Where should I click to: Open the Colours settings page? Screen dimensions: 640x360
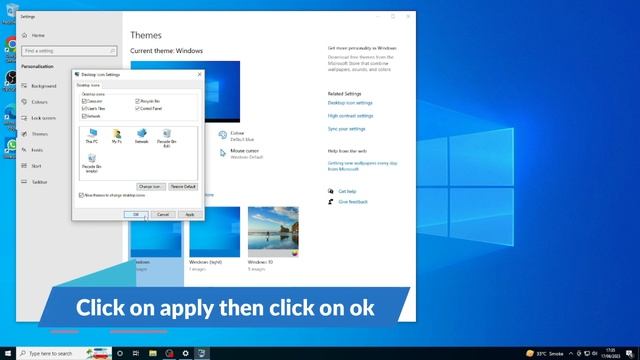coord(35,102)
